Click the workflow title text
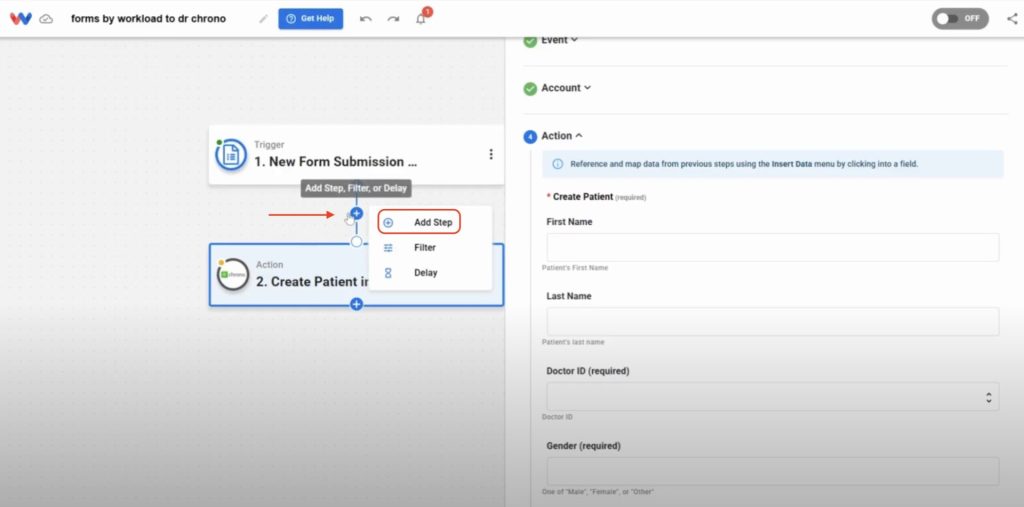This screenshot has height=507, width=1024. click(148, 18)
